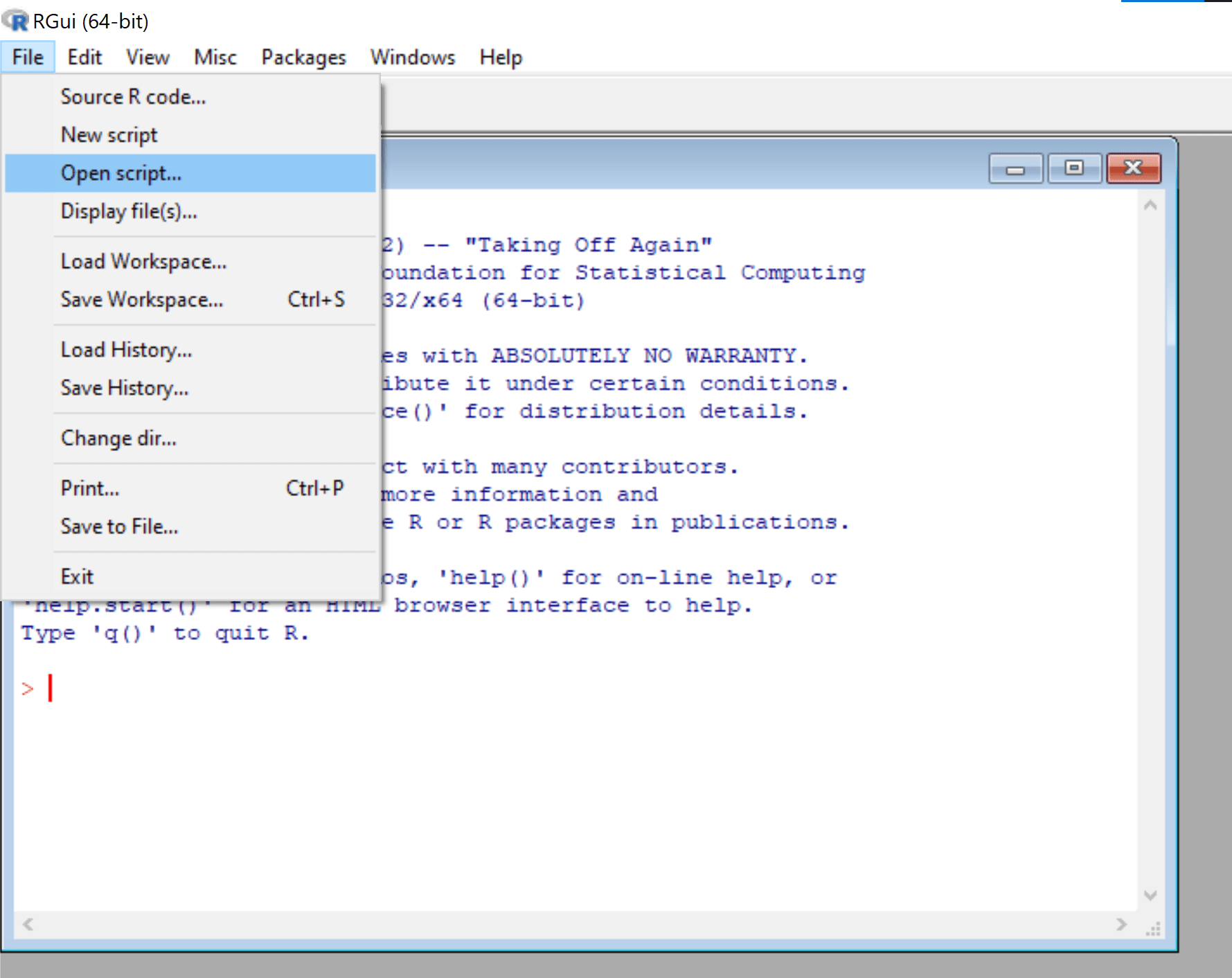Select "Print..." from the menu
Image resolution: width=1232 pixels, height=978 pixels.
[x=89, y=488]
